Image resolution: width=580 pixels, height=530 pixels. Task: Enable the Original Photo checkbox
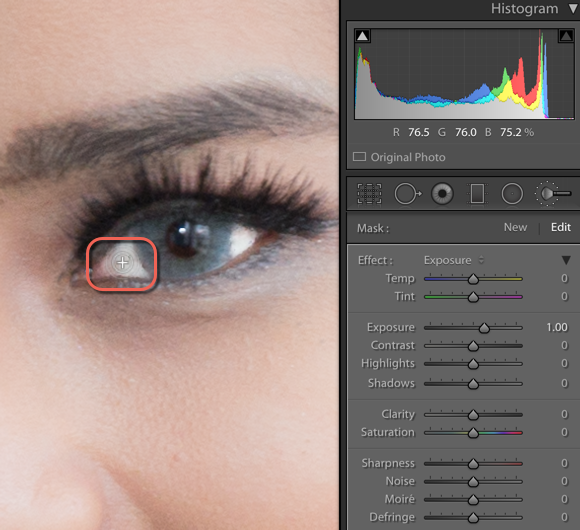click(359, 157)
